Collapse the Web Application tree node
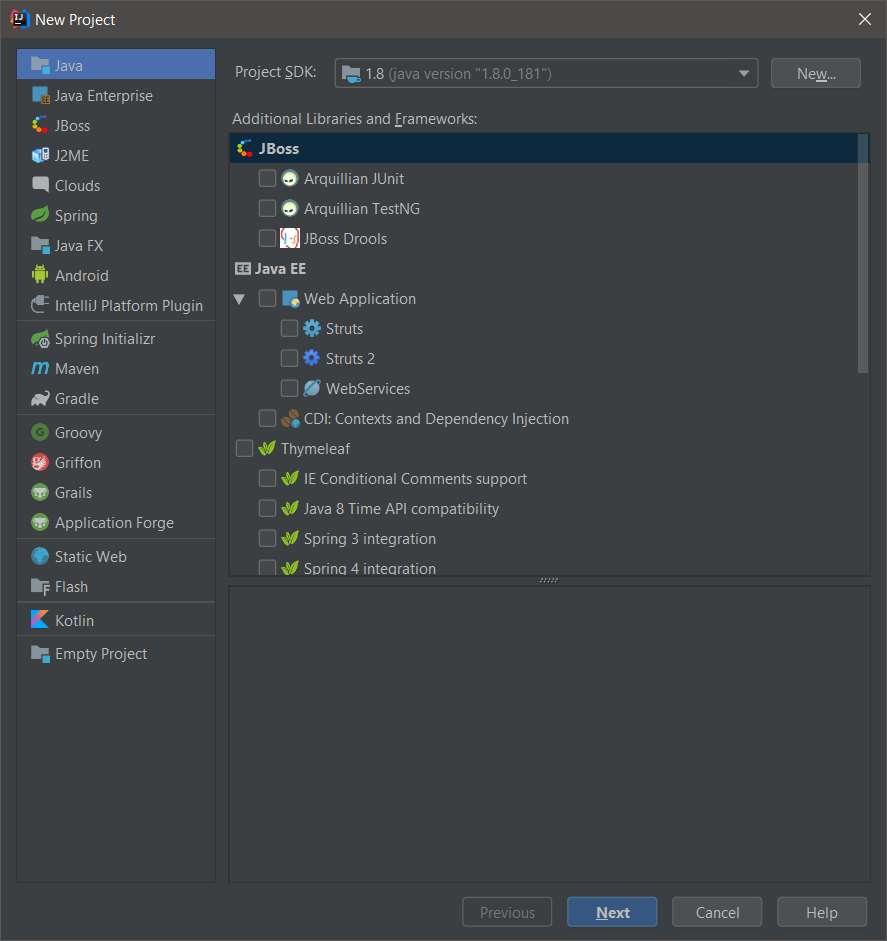887x941 pixels. (239, 299)
